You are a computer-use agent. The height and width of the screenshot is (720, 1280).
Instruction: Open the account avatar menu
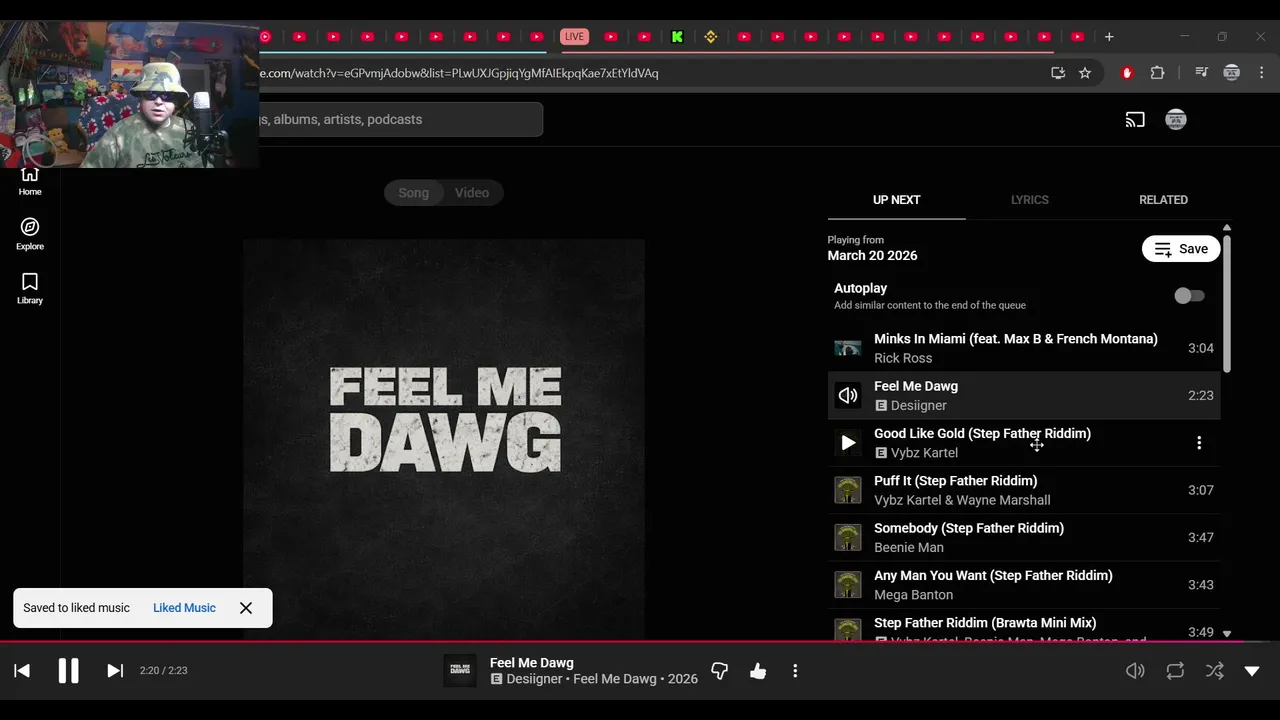[x=1176, y=120]
